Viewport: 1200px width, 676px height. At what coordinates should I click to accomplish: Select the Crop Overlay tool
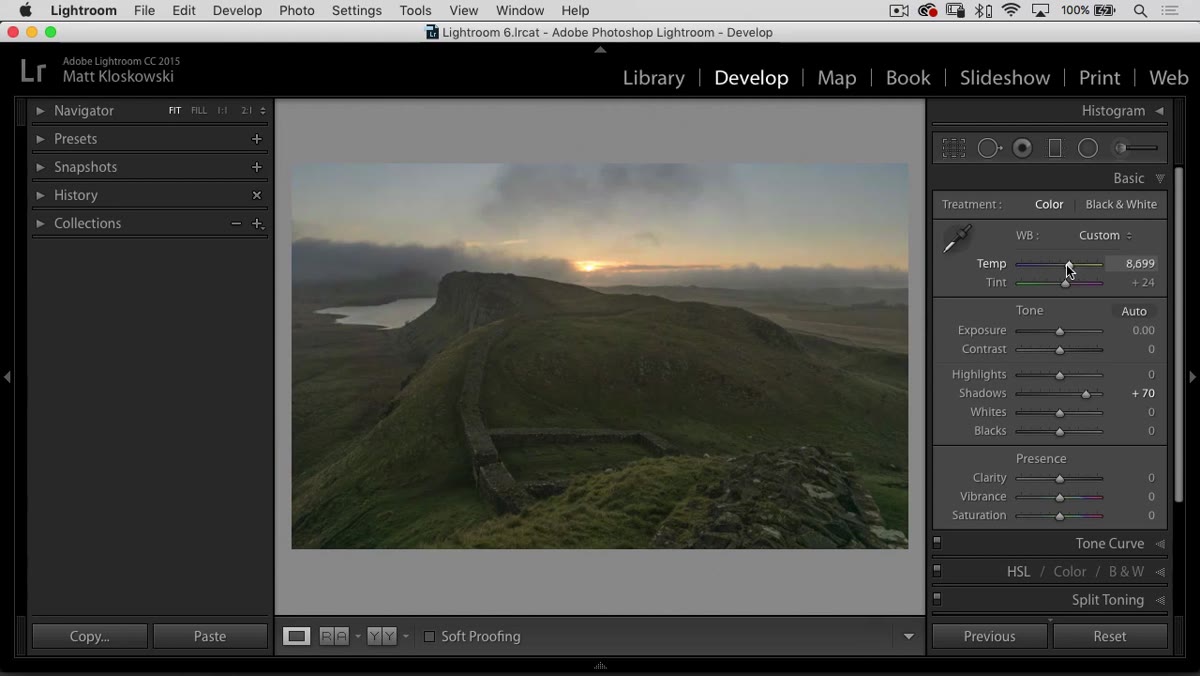pos(954,148)
